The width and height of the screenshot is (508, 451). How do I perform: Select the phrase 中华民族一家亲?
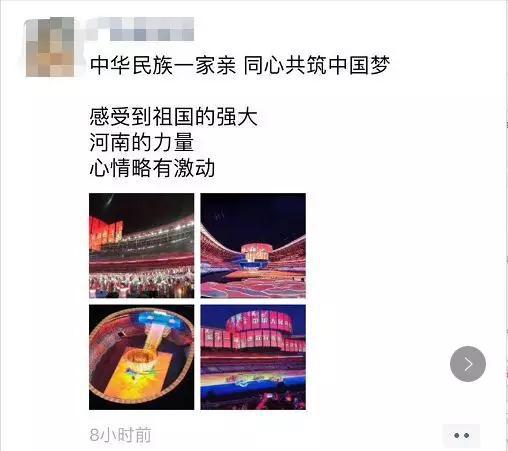tap(163, 65)
